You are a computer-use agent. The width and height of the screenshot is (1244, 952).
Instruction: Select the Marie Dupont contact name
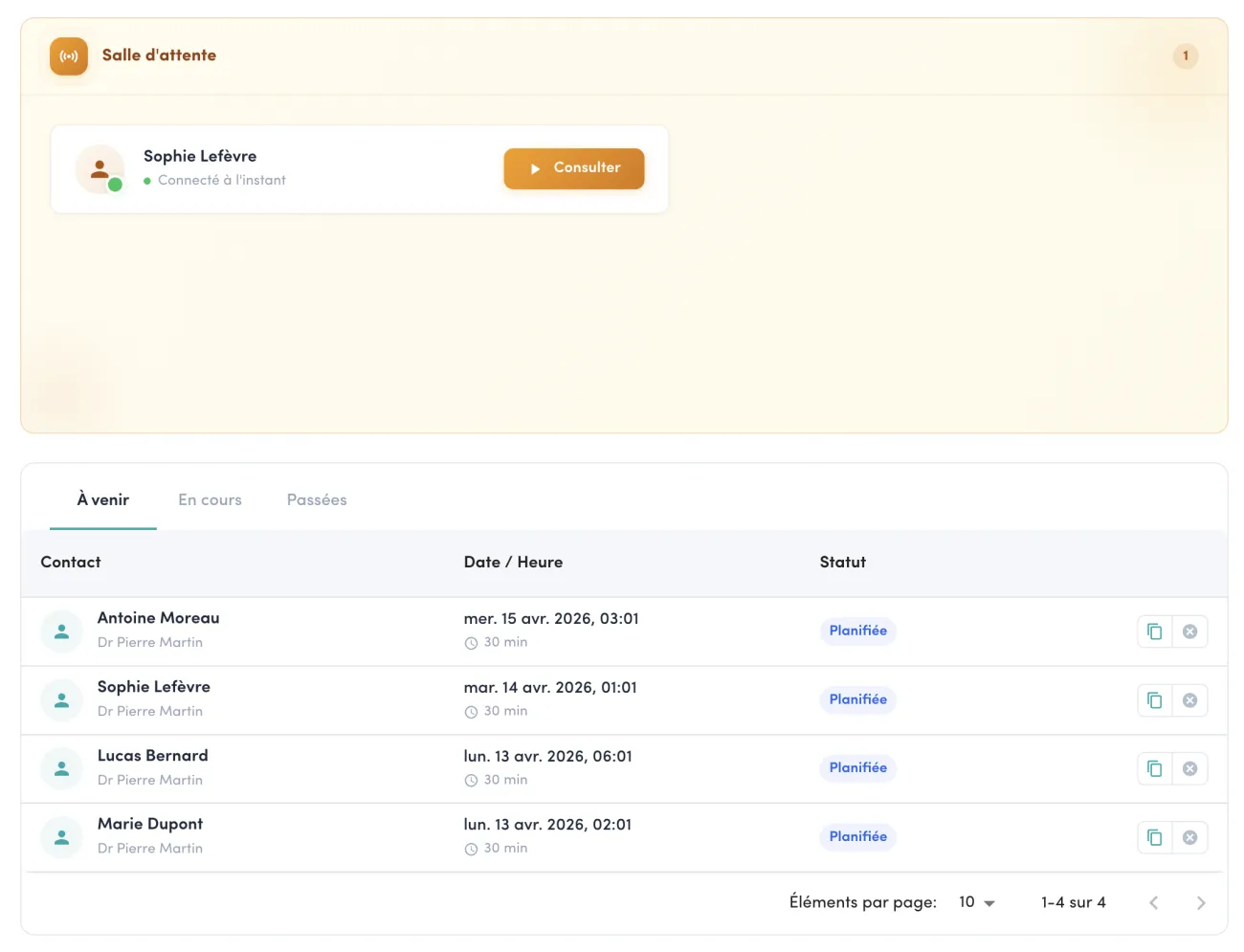pos(150,824)
